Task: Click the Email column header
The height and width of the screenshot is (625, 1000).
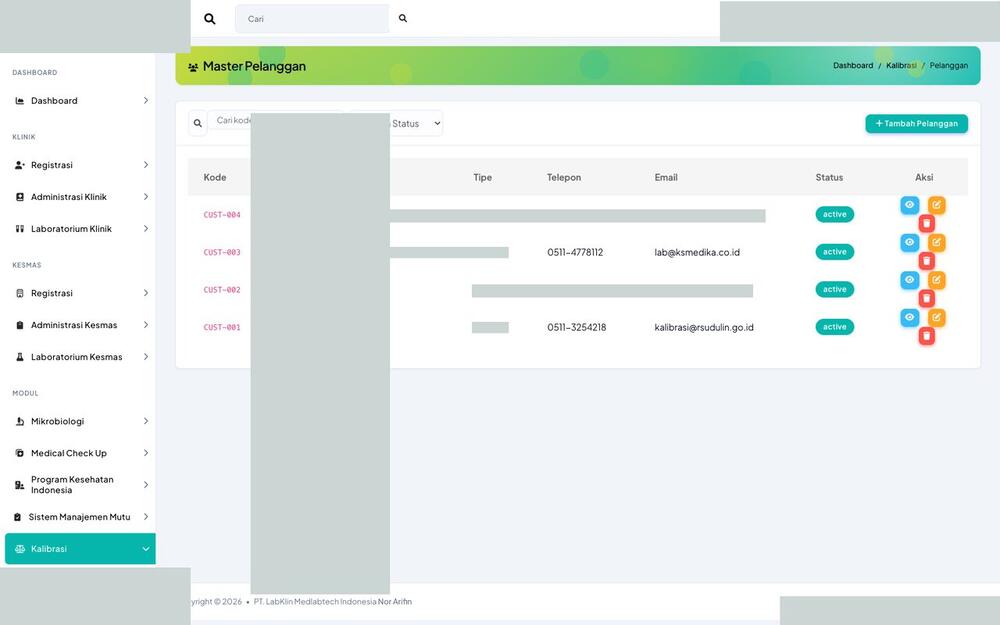Action: click(666, 177)
